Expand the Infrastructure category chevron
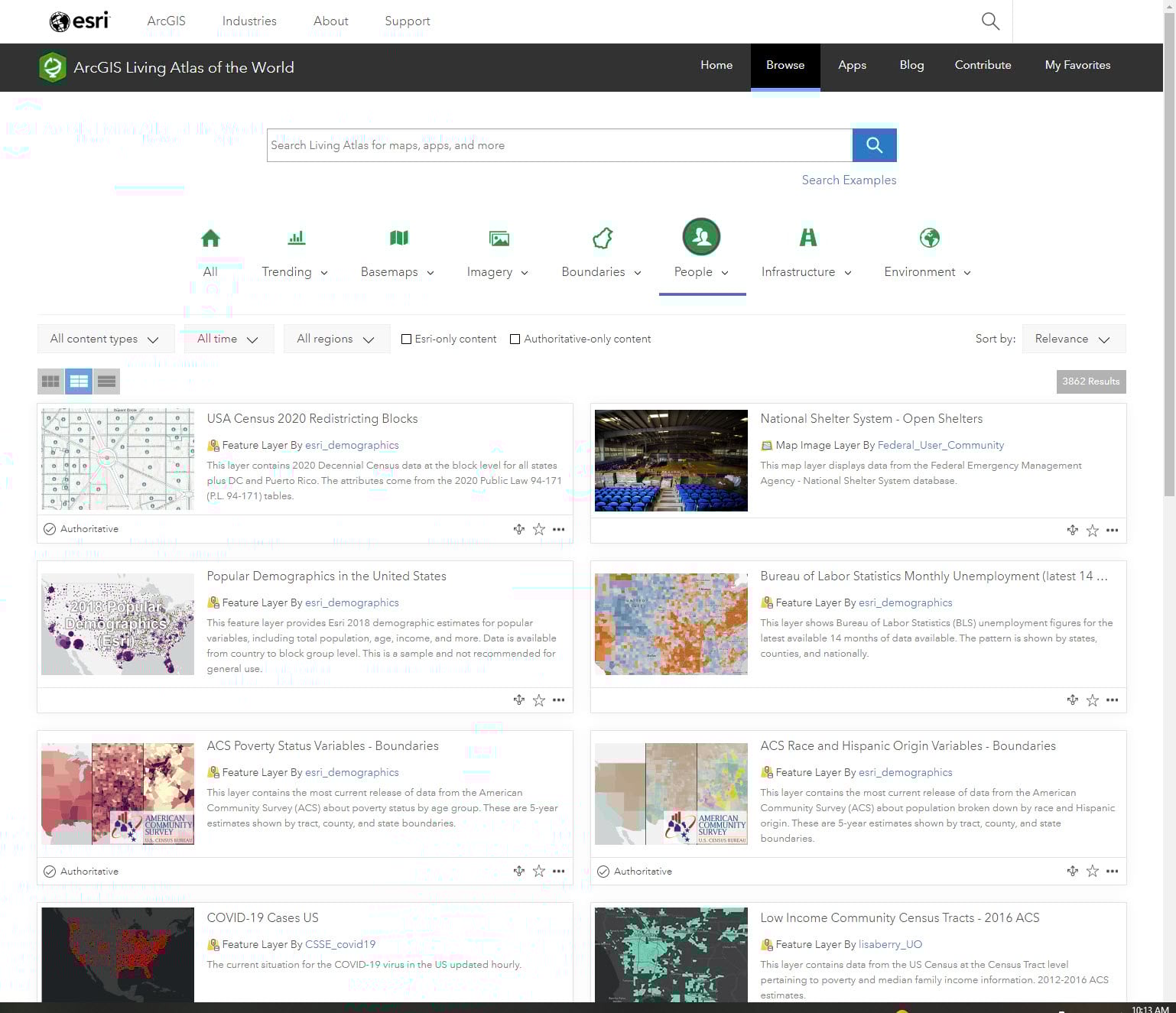 click(848, 273)
